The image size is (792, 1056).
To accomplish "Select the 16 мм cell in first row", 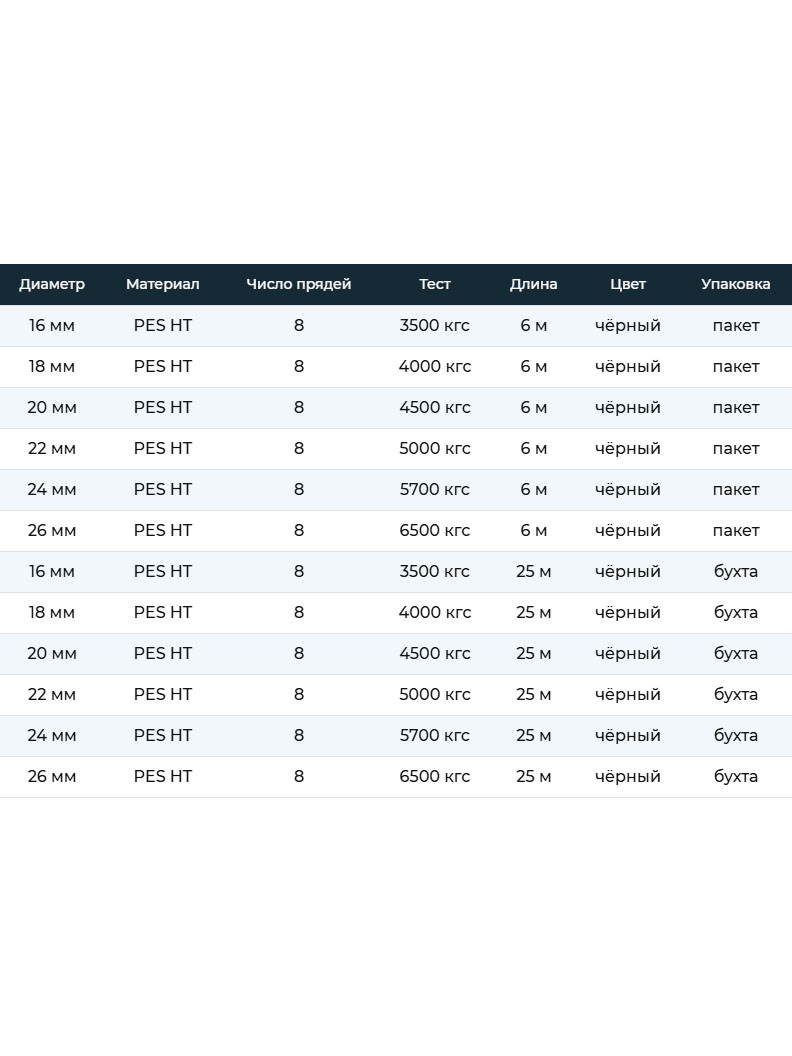I will pos(52,326).
